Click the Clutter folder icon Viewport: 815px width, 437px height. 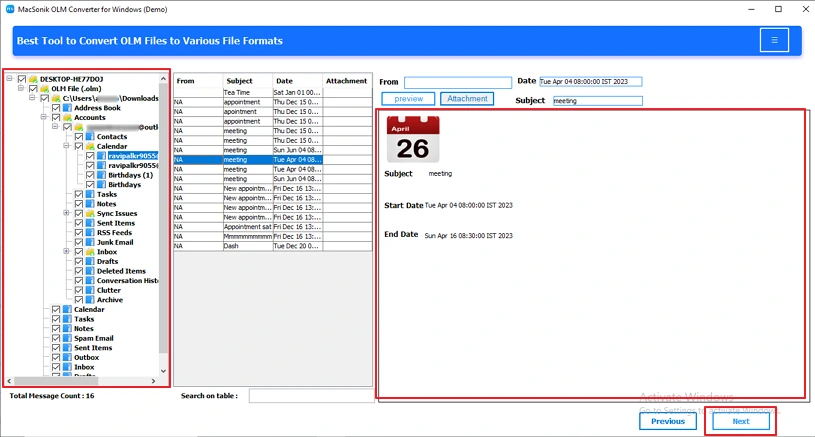90,290
